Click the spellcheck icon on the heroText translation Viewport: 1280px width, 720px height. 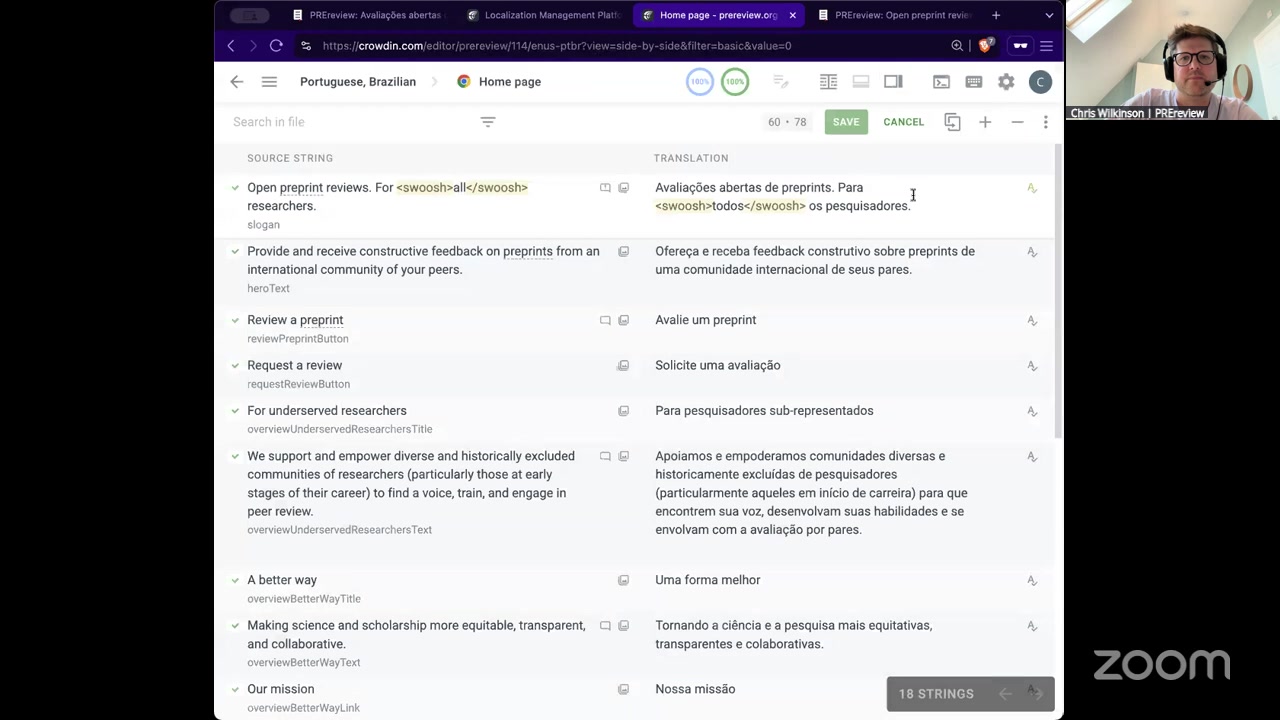point(1032,252)
